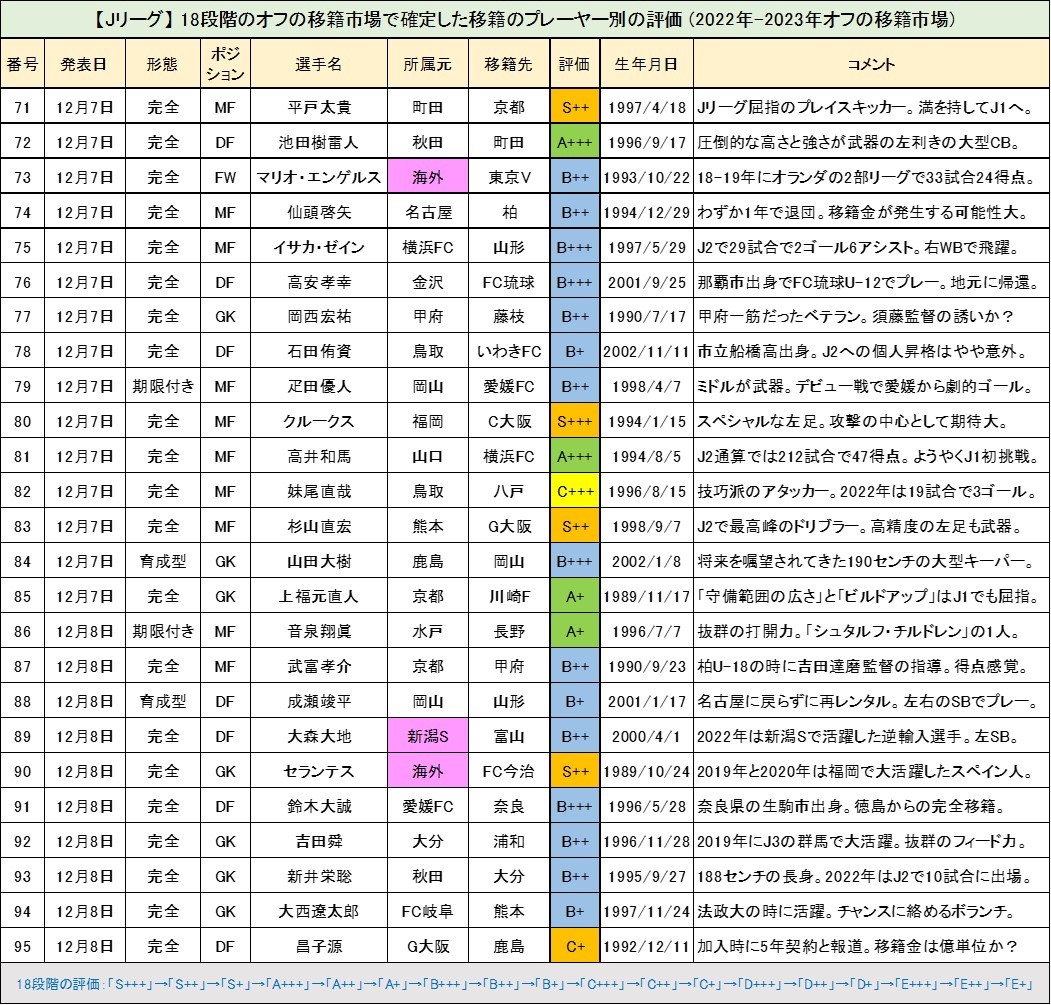Select player name 平戸太貴

(319, 108)
